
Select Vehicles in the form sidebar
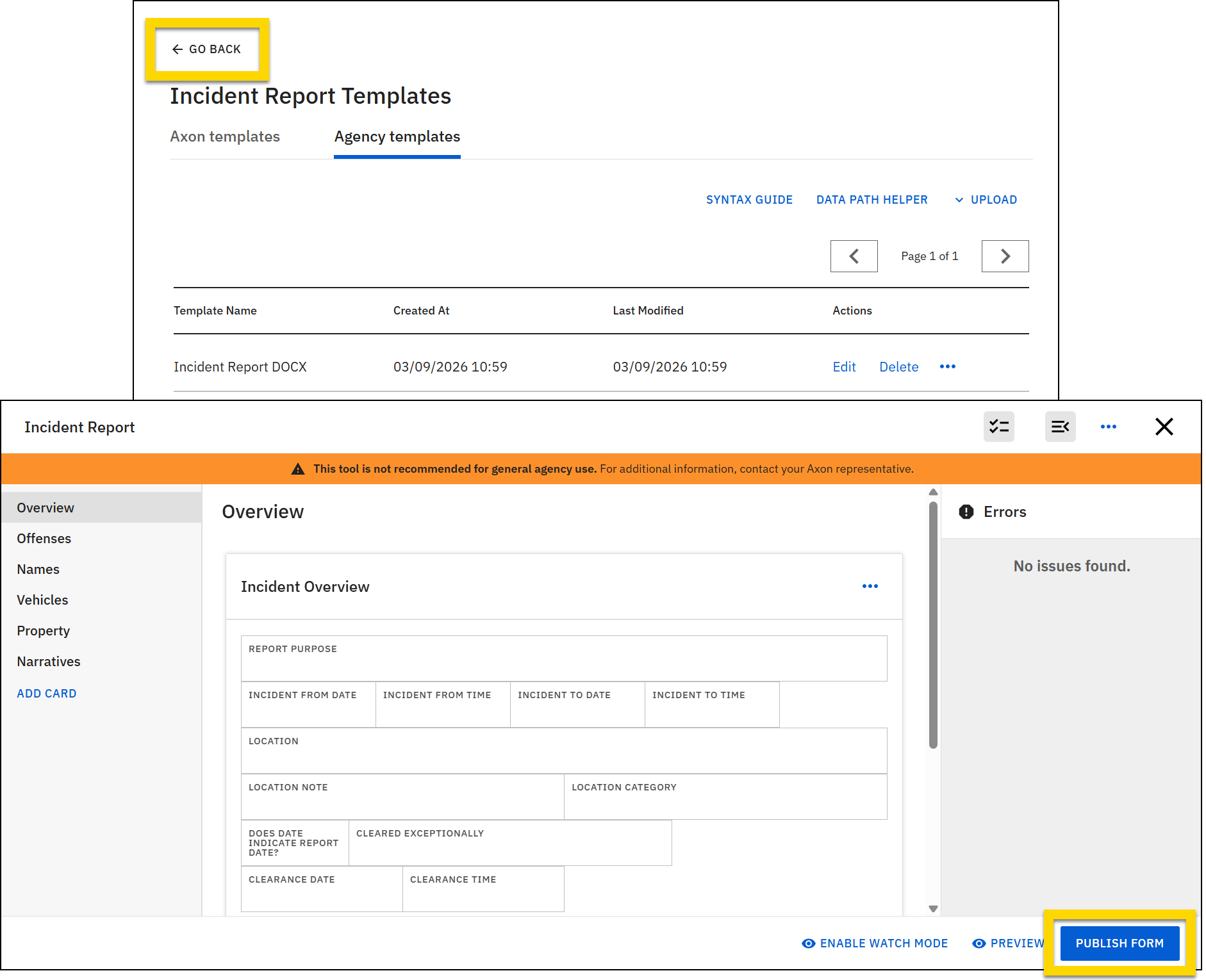click(42, 600)
